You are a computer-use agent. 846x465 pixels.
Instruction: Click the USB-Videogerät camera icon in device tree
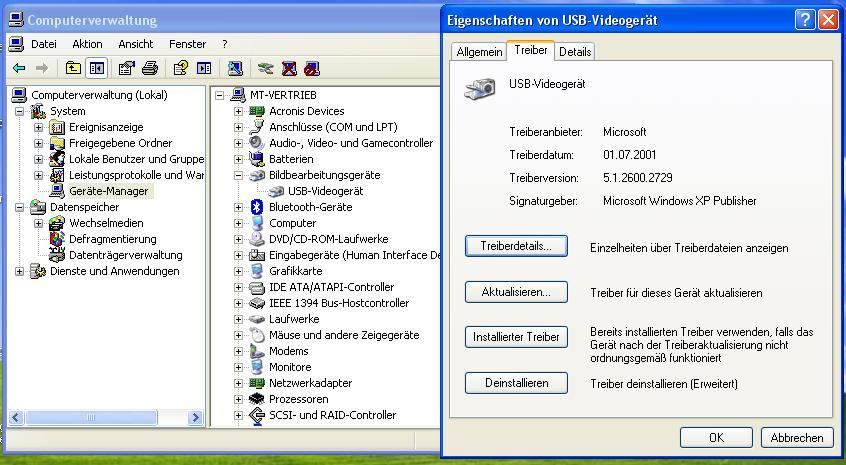pyautogui.click(x=276, y=191)
